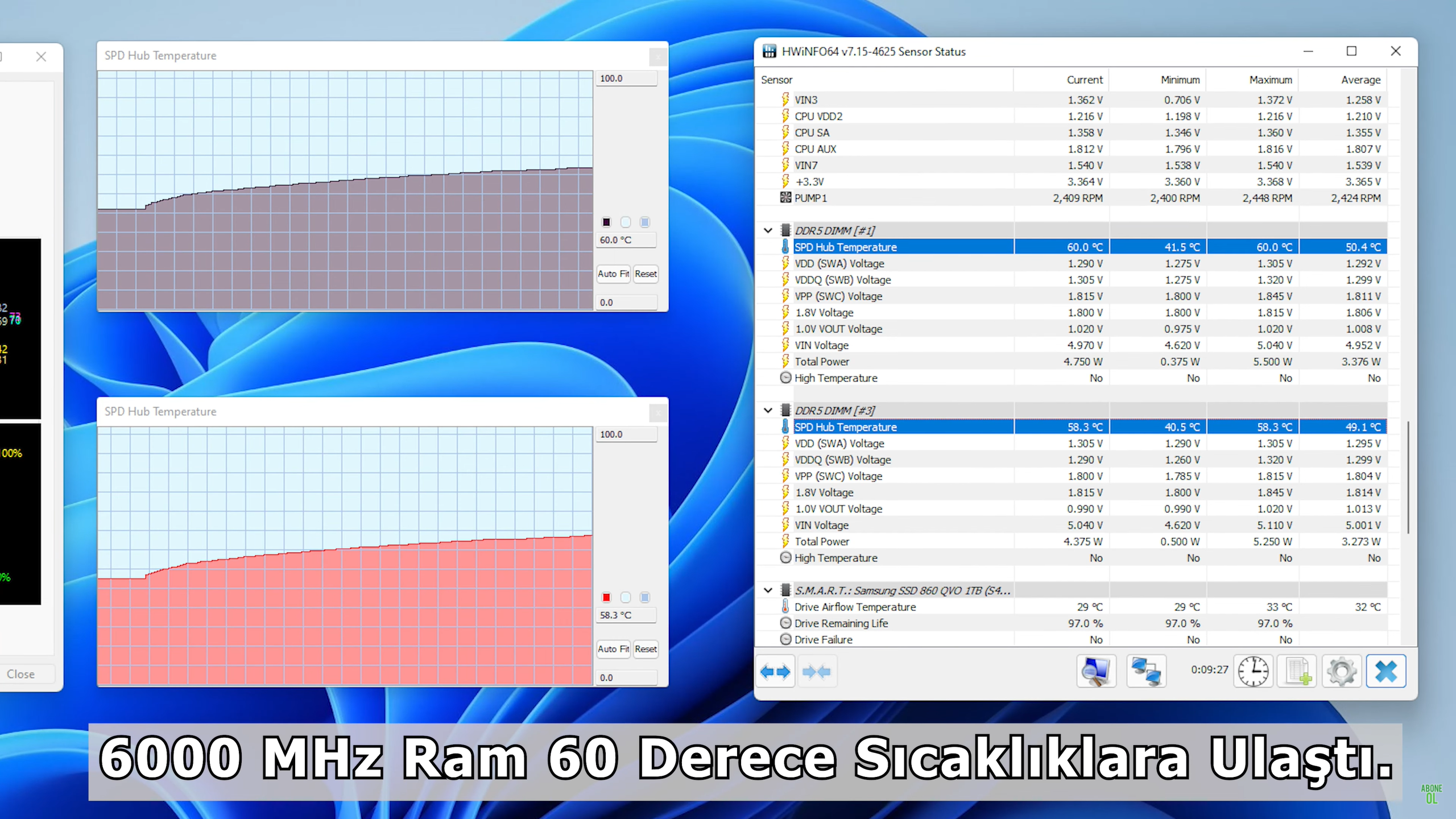Click the blue X close sensors icon

click(x=1386, y=671)
